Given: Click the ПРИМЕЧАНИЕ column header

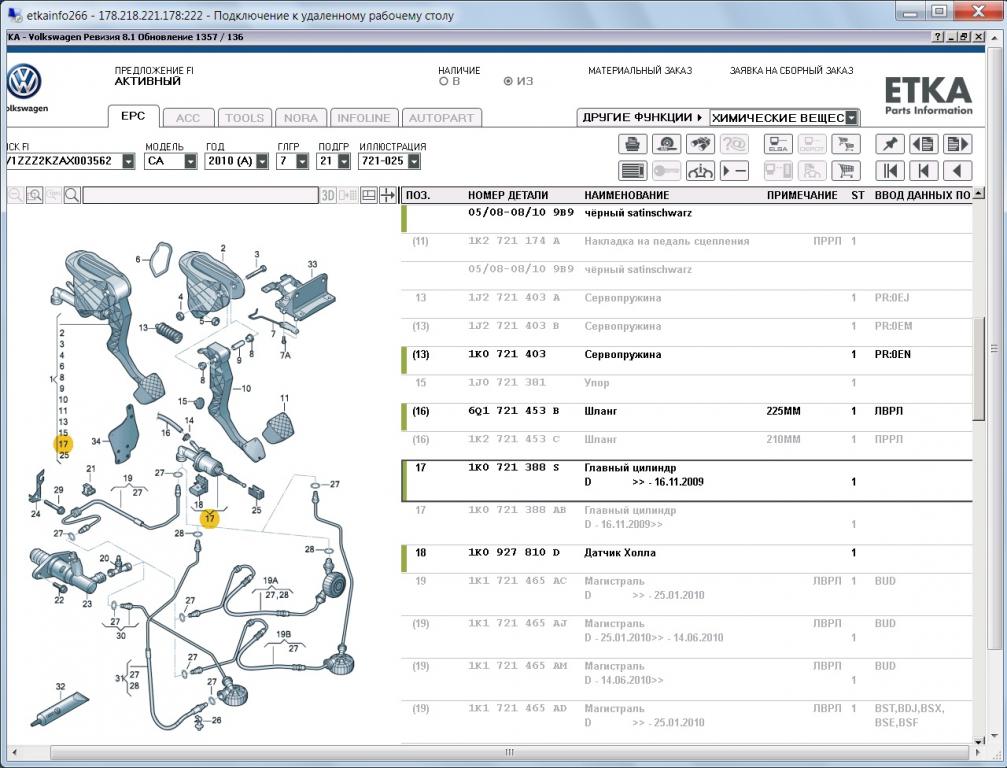Looking at the screenshot, I should click(802, 195).
